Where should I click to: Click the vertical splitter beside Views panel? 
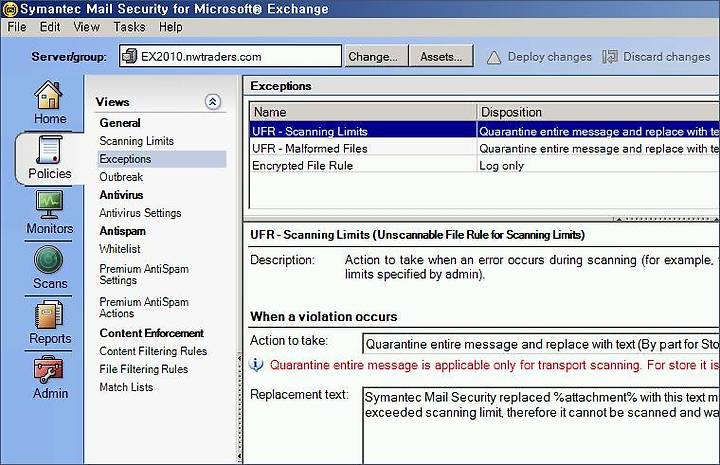pos(239,407)
